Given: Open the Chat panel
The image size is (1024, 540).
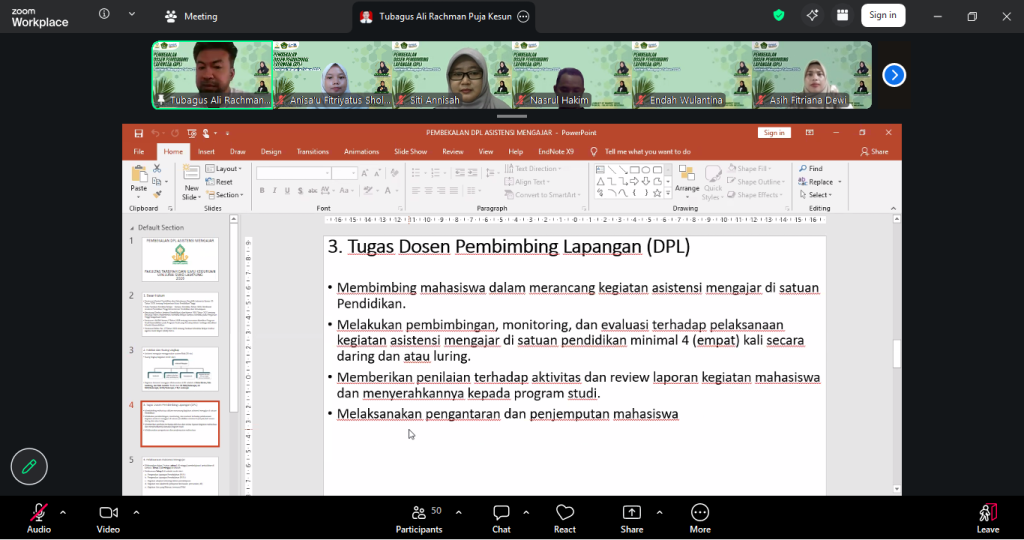Looking at the screenshot, I should 501,518.
